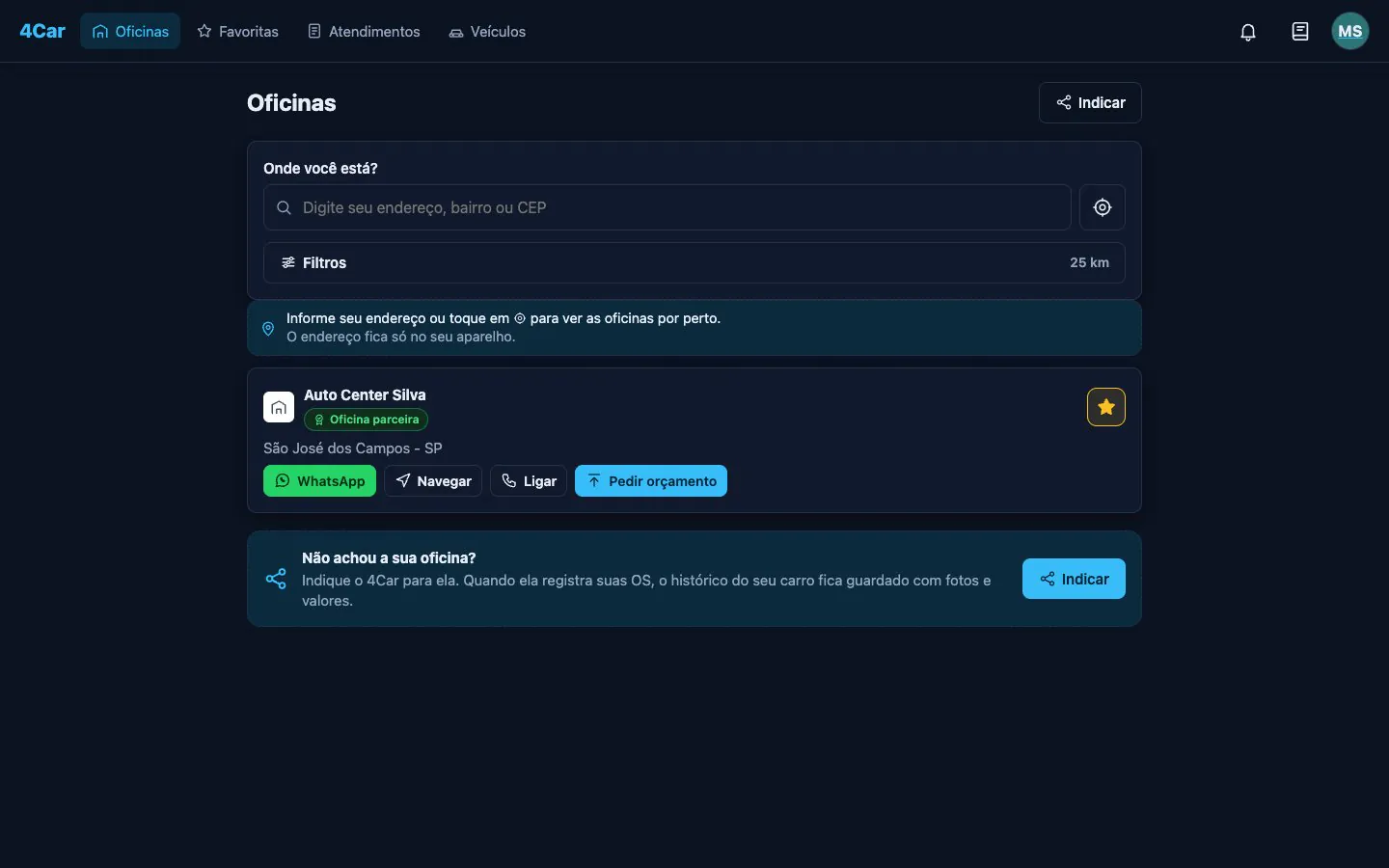Focus the address search input field
The height and width of the screenshot is (868, 1389).
tap(667, 207)
